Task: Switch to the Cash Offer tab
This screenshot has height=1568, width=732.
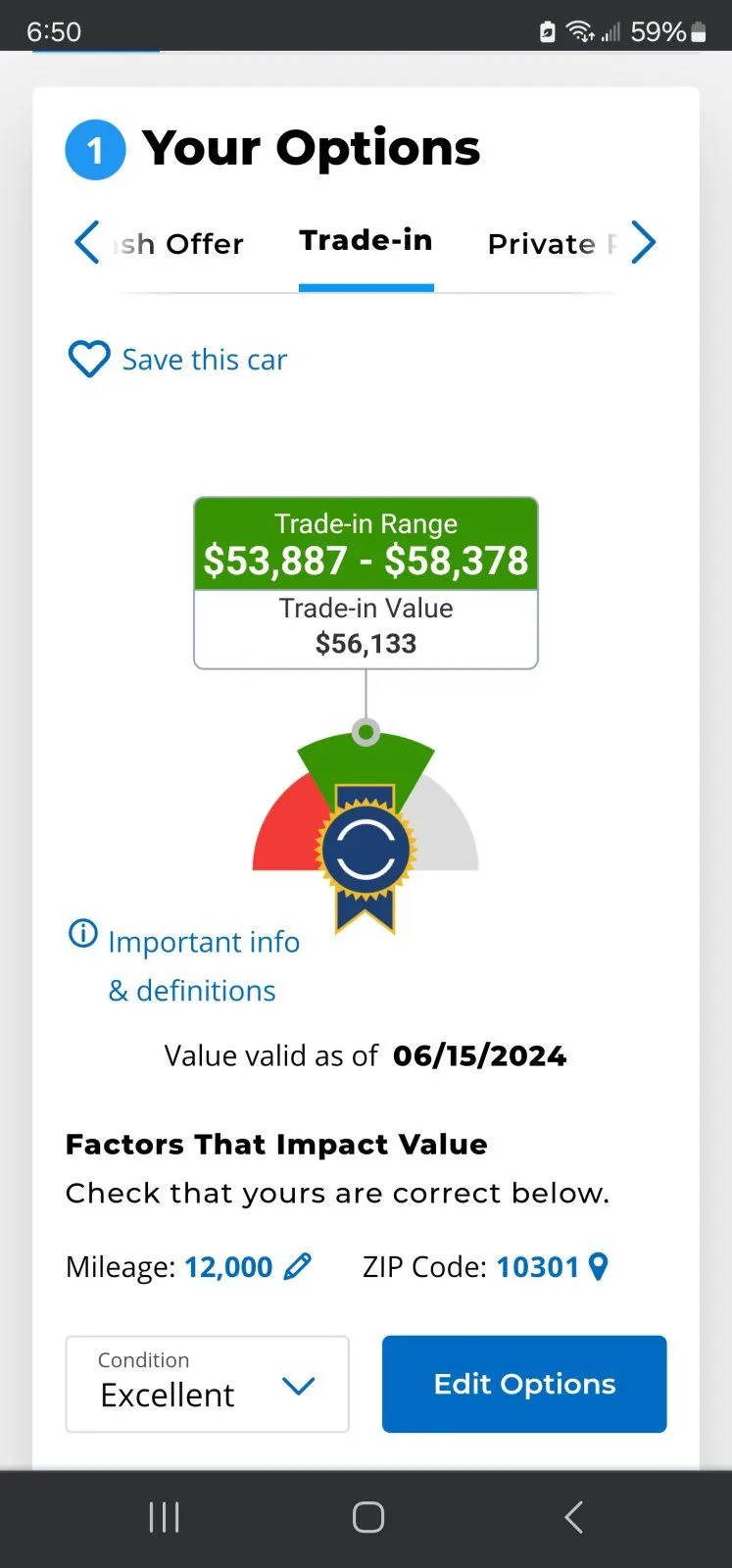Action: pyautogui.click(x=179, y=244)
